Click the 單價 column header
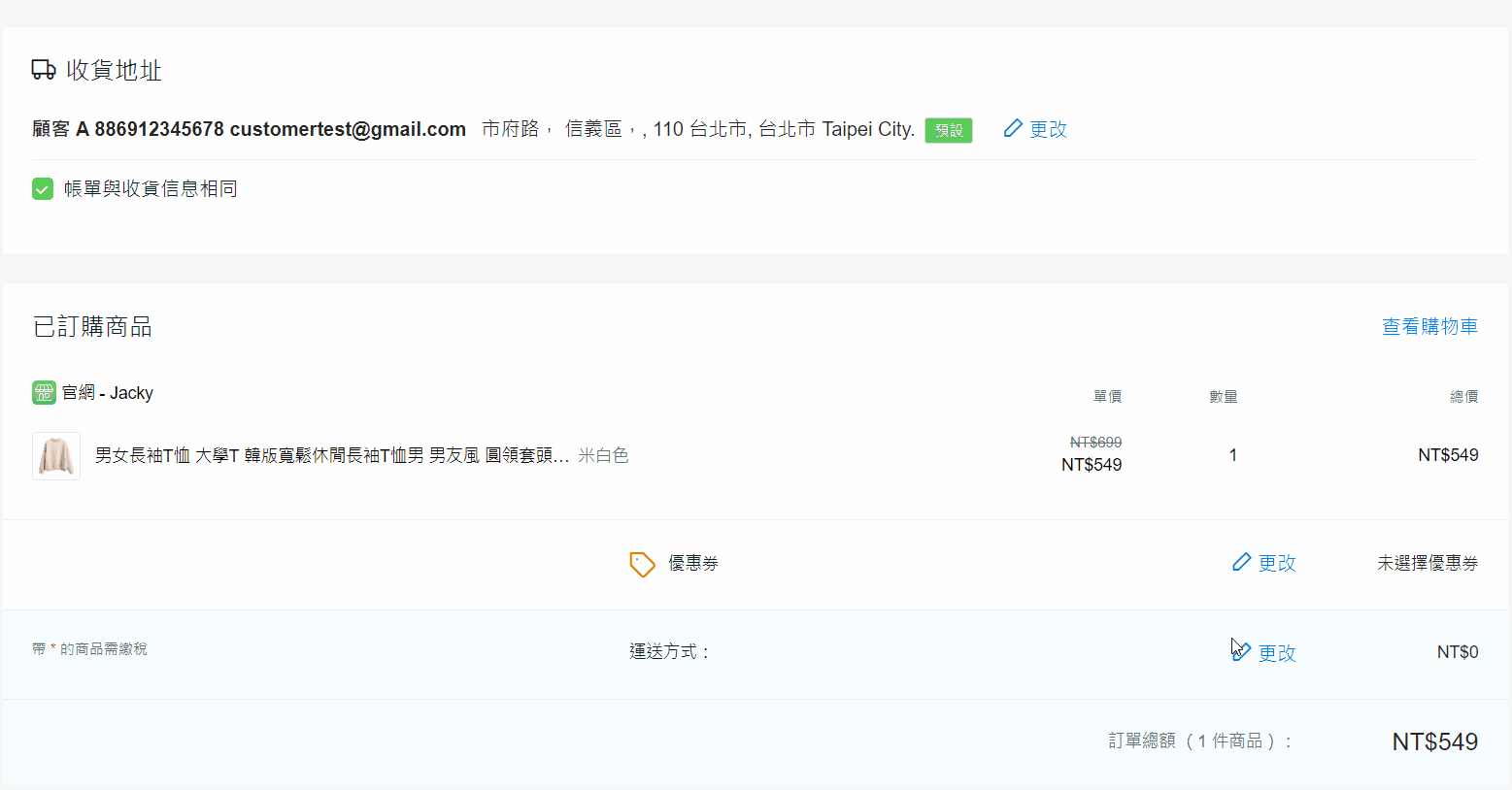 (x=1108, y=396)
